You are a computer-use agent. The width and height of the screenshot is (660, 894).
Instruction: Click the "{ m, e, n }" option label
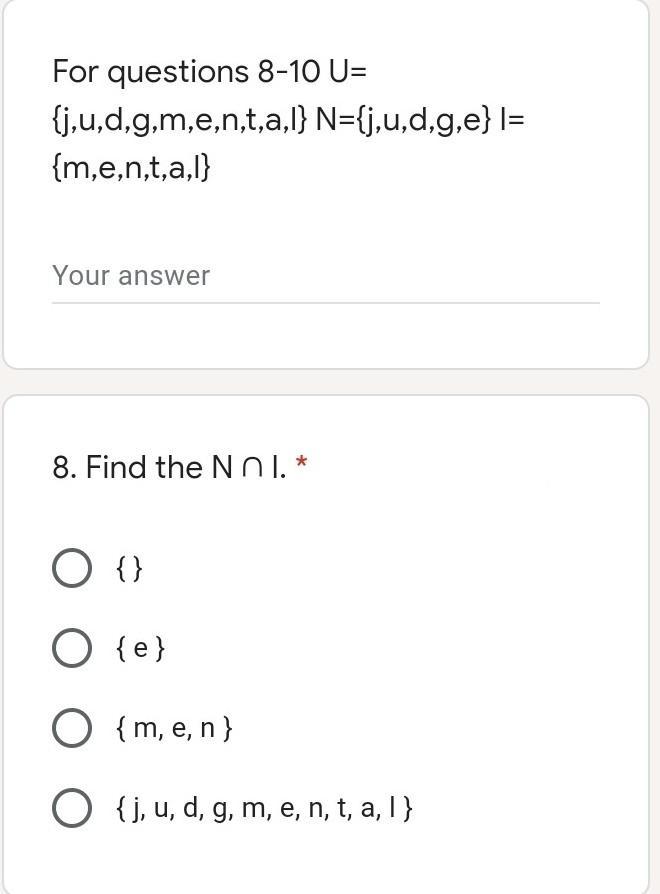174,727
